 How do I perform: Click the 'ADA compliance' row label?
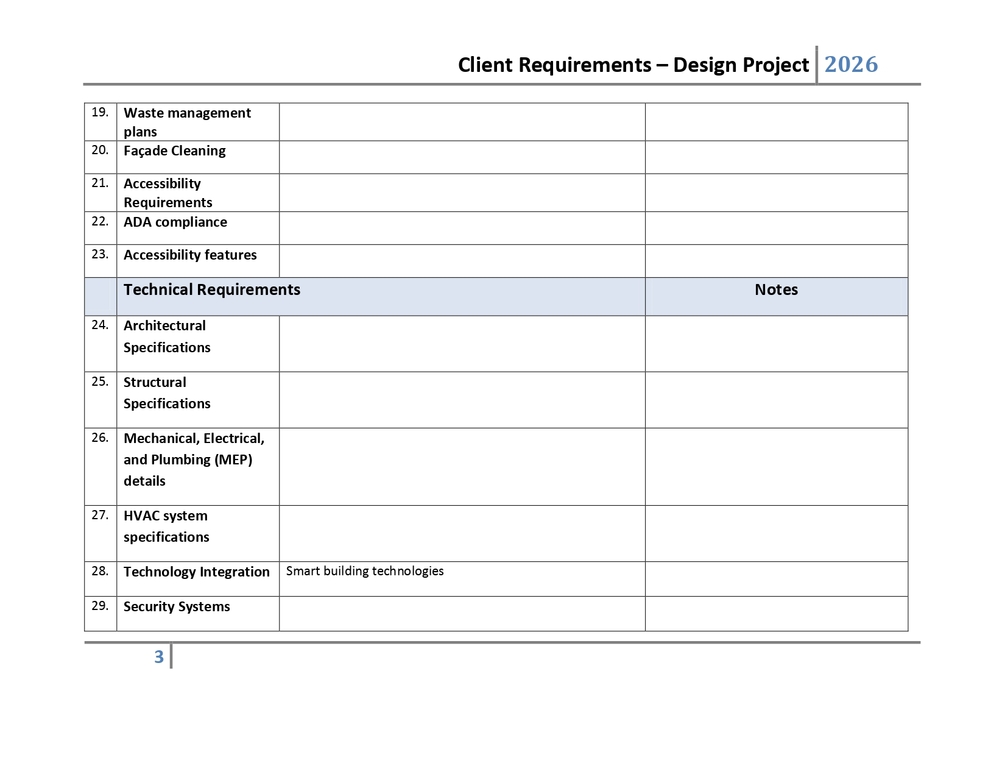pyautogui.click(x=175, y=222)
